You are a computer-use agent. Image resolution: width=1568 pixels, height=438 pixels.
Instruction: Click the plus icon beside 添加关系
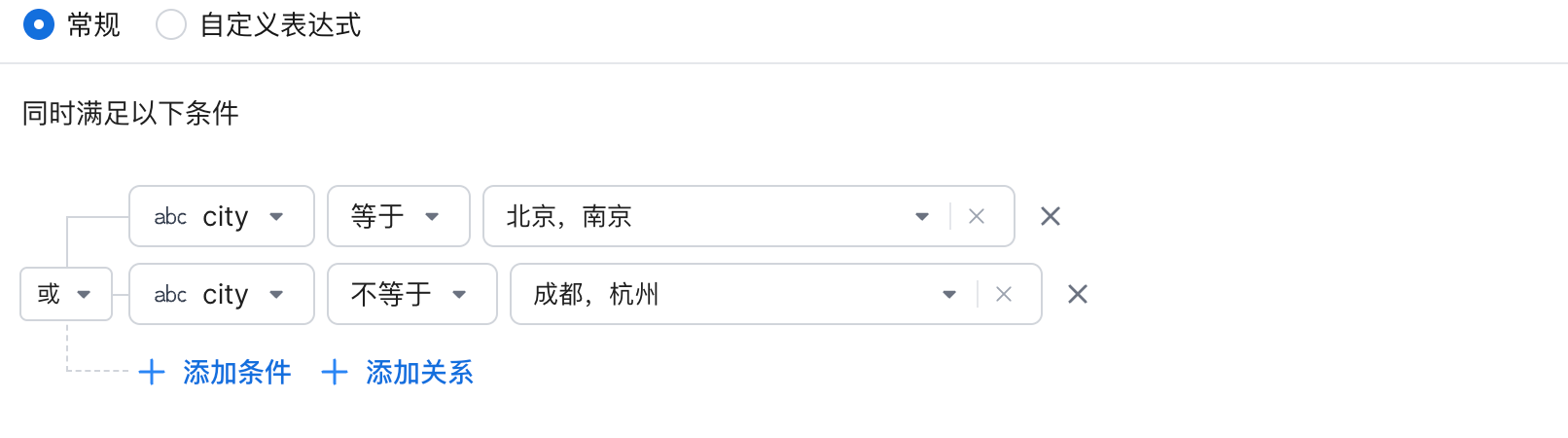pos(335,372)
